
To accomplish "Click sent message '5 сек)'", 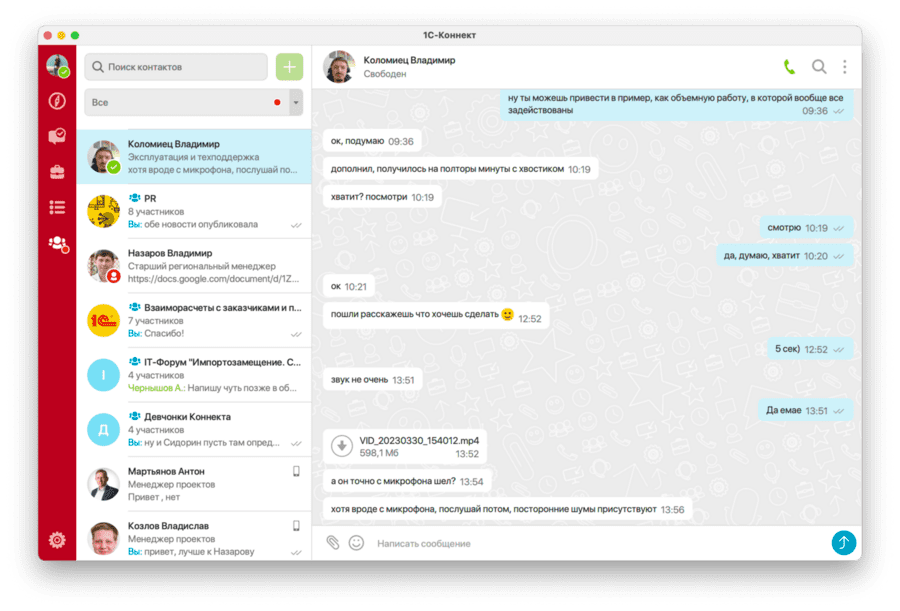I will (810, 349).
